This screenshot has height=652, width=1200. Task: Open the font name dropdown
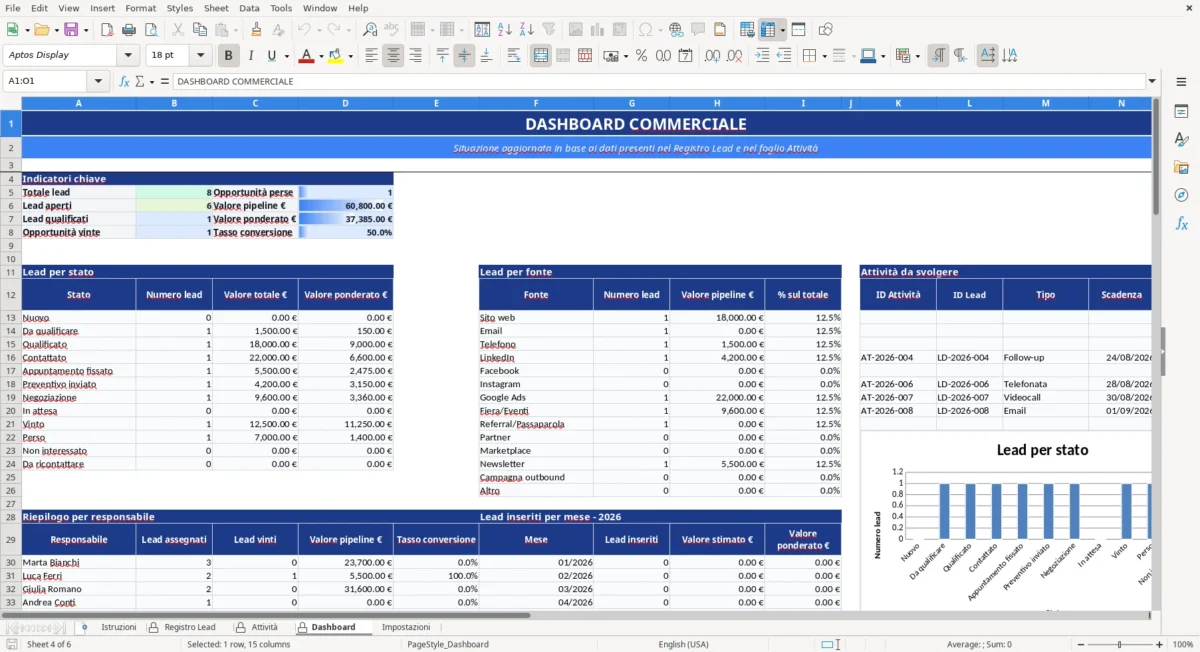point(127,56)
